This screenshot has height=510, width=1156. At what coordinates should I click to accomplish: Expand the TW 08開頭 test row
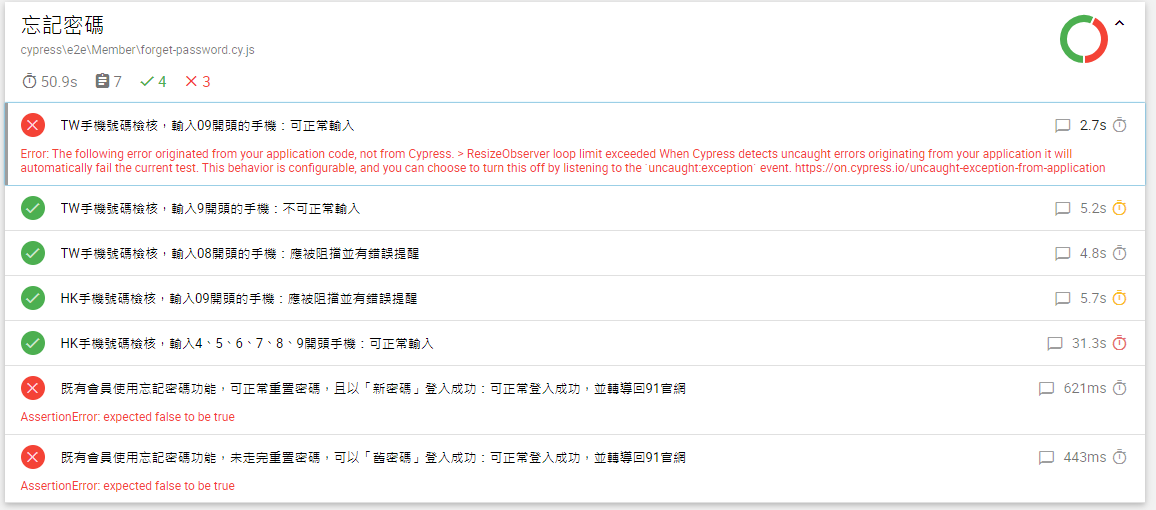tap(239, 253)
